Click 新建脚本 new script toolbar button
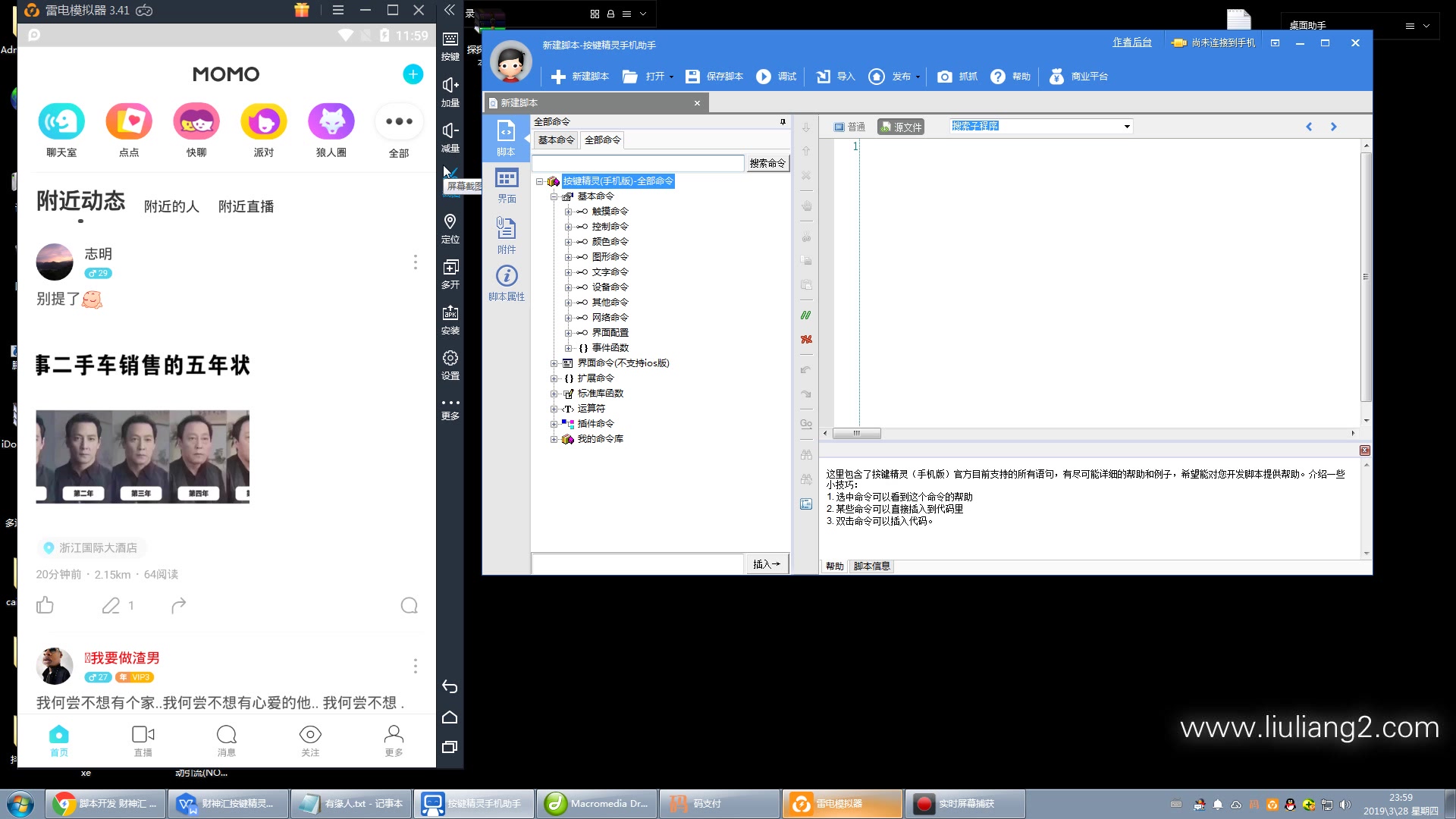The height and width of the screenshot is (819, 1456). (x=580, y=77)
